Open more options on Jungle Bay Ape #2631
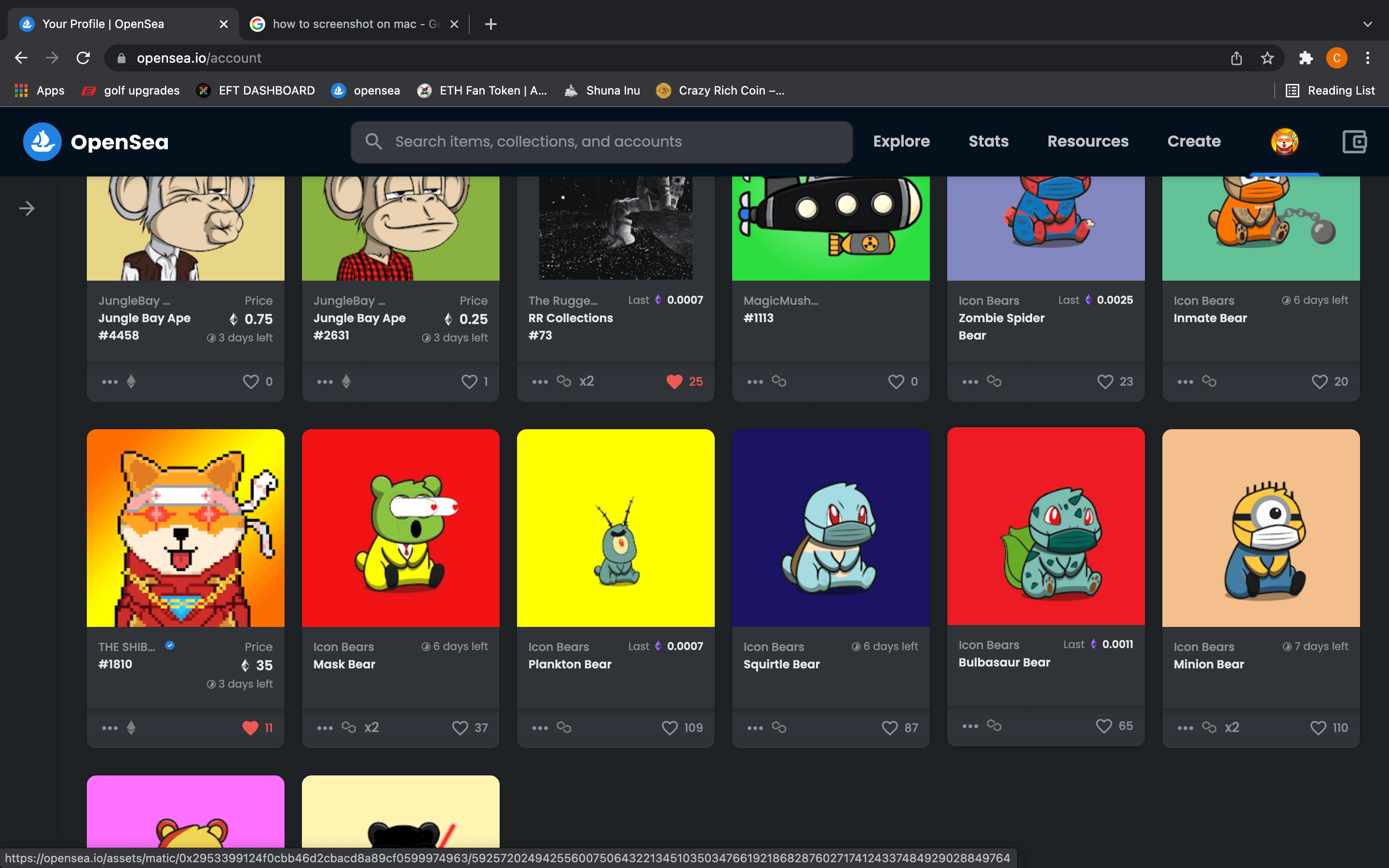Viewport: 1389px width, 868px height. pyautogui.click(x=325, y=382)
